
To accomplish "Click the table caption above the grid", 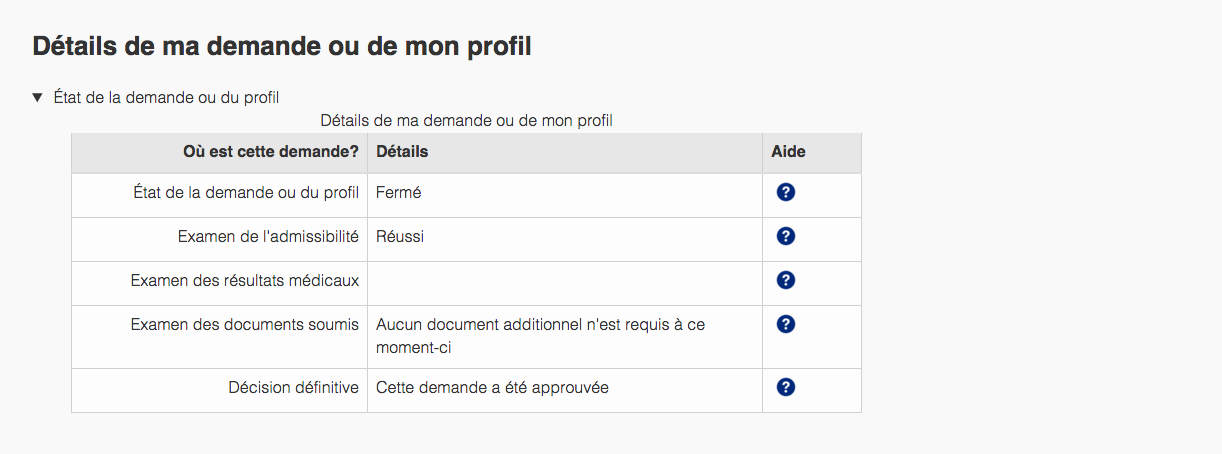I will 466,121.
